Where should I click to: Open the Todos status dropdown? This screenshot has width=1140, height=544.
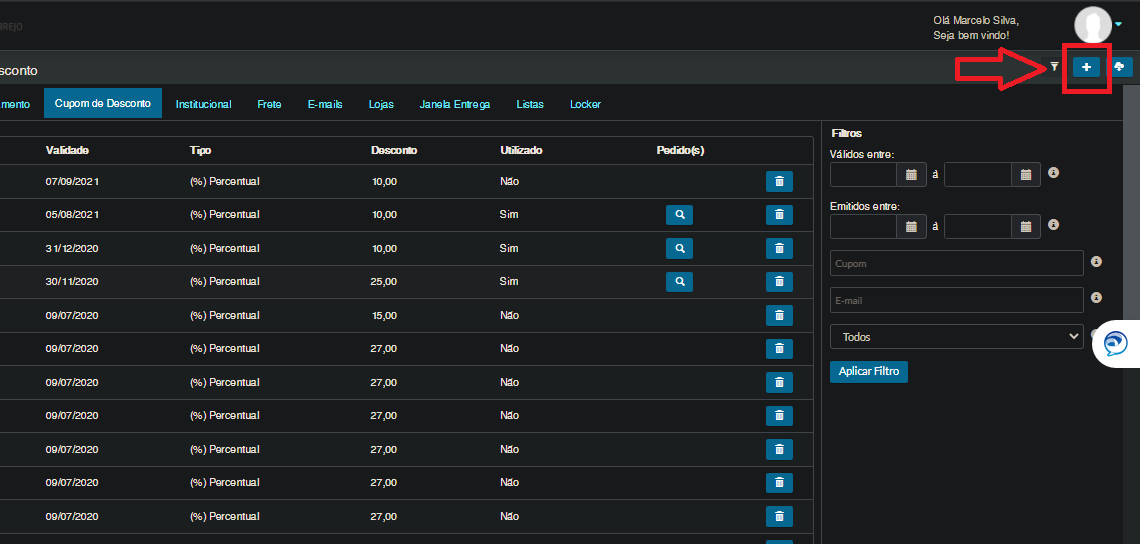[x=957, y=337]
